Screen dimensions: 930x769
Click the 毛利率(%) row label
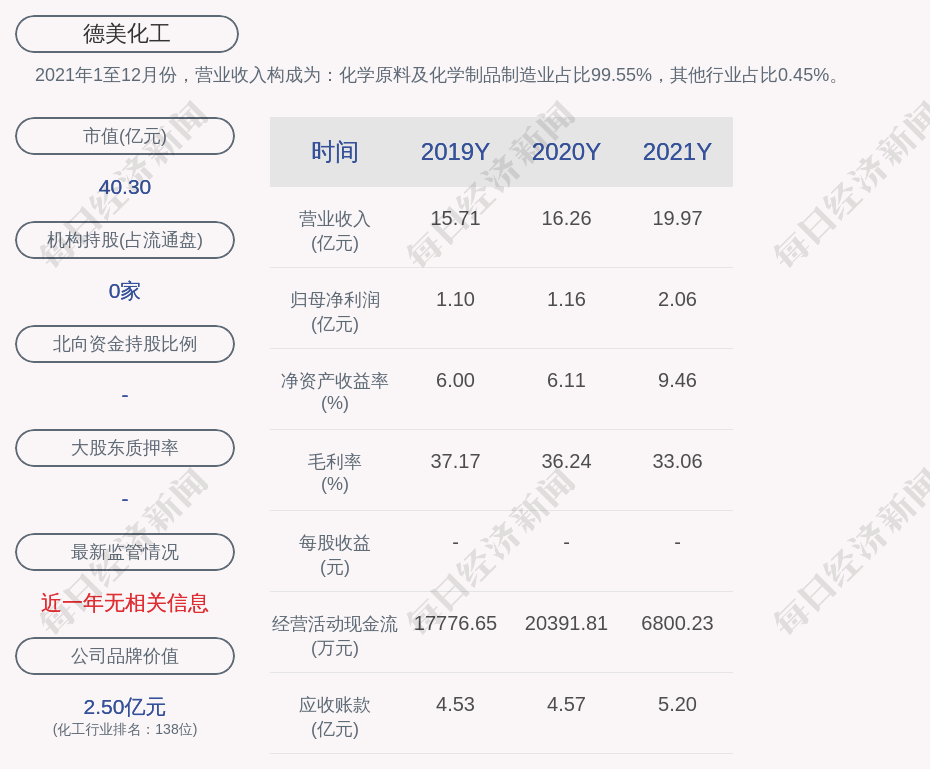[x=335, y=473]
